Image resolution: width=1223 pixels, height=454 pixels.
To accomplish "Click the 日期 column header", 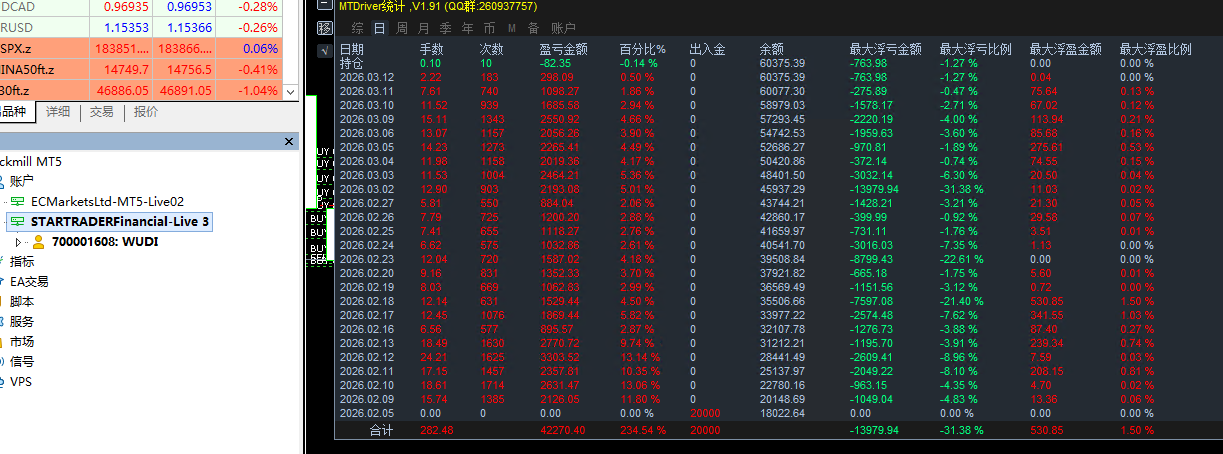I will [x=352, y=49].
